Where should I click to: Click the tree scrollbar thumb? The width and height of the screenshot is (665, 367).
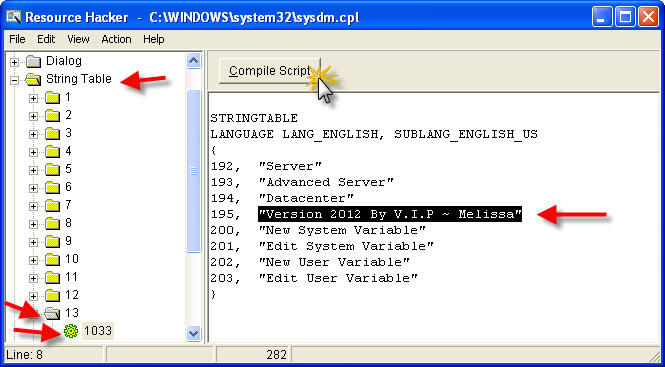pyautogui.click(x=193, y=171)
